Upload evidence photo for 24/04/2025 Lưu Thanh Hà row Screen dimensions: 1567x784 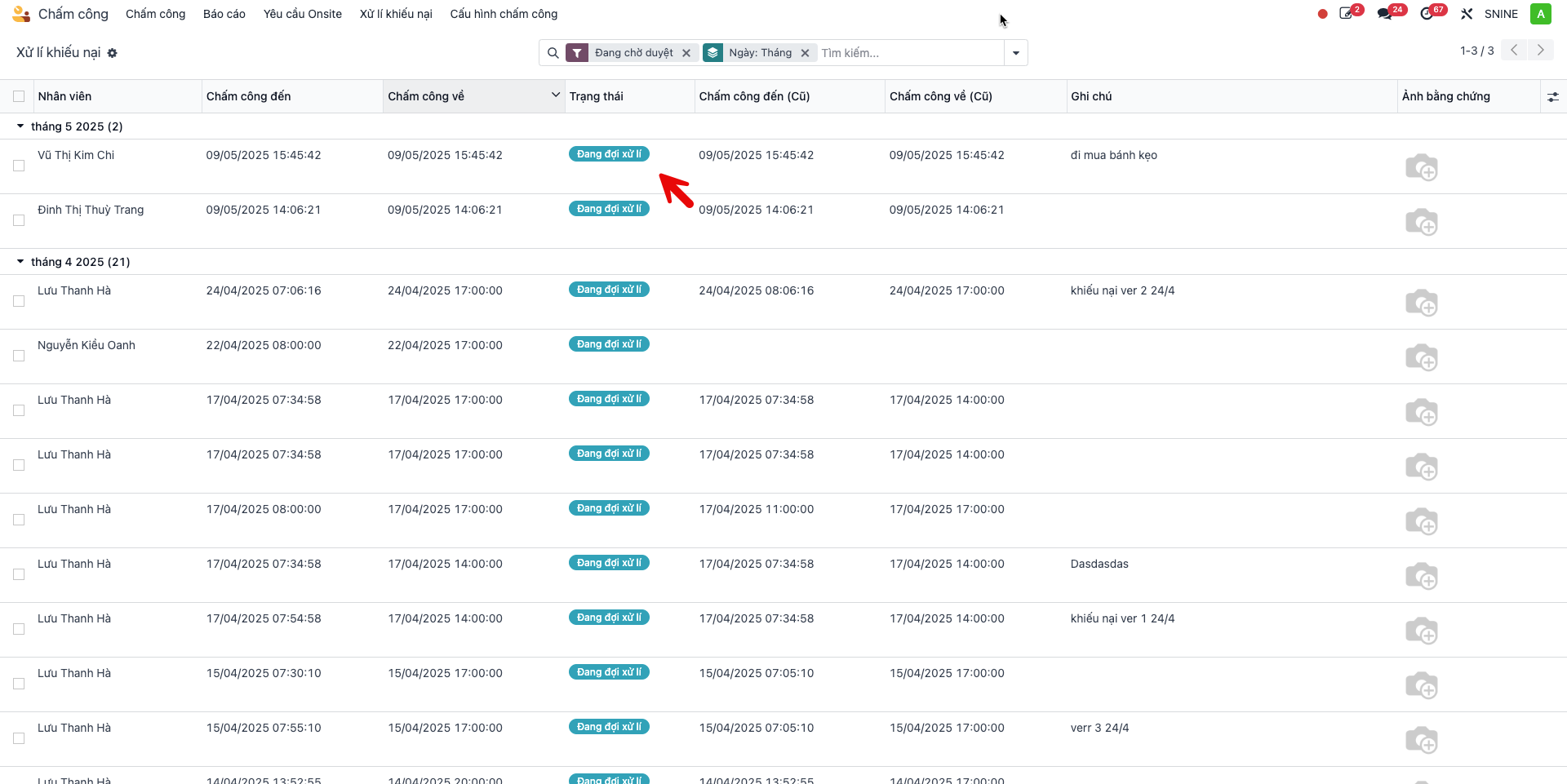pos(1421,303)
